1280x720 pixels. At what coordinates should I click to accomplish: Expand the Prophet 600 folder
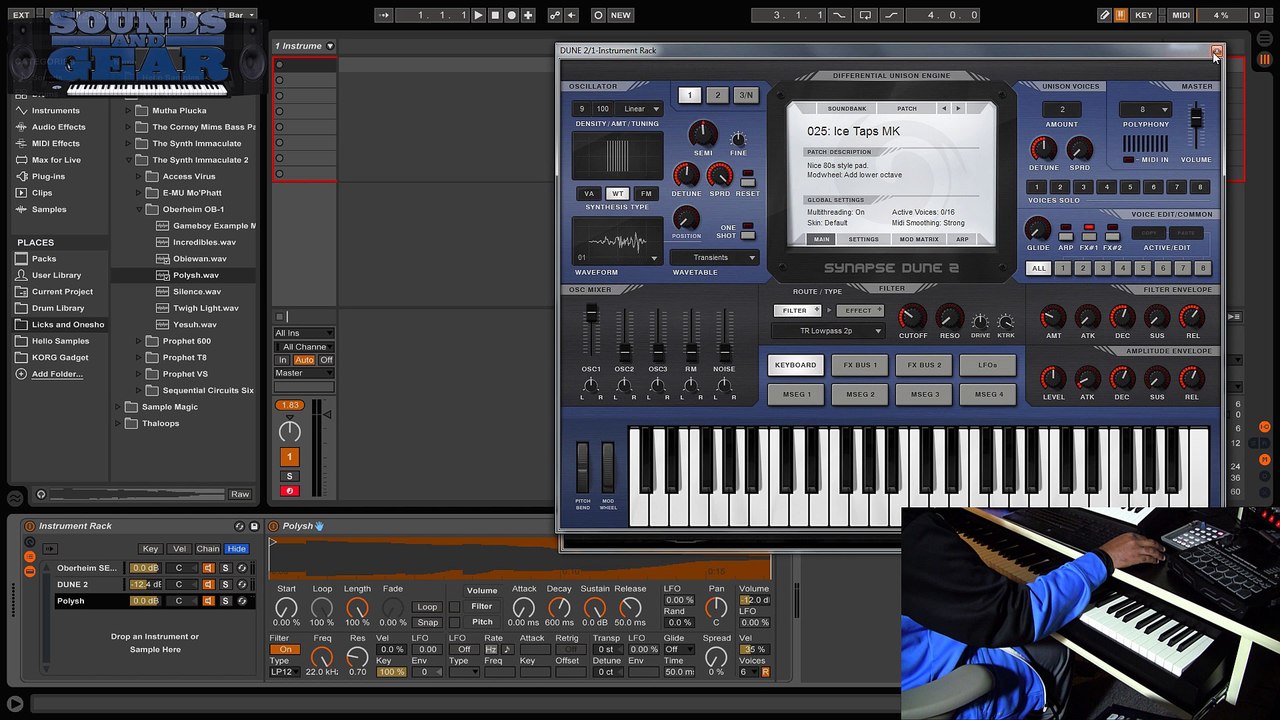pos(140,341)
